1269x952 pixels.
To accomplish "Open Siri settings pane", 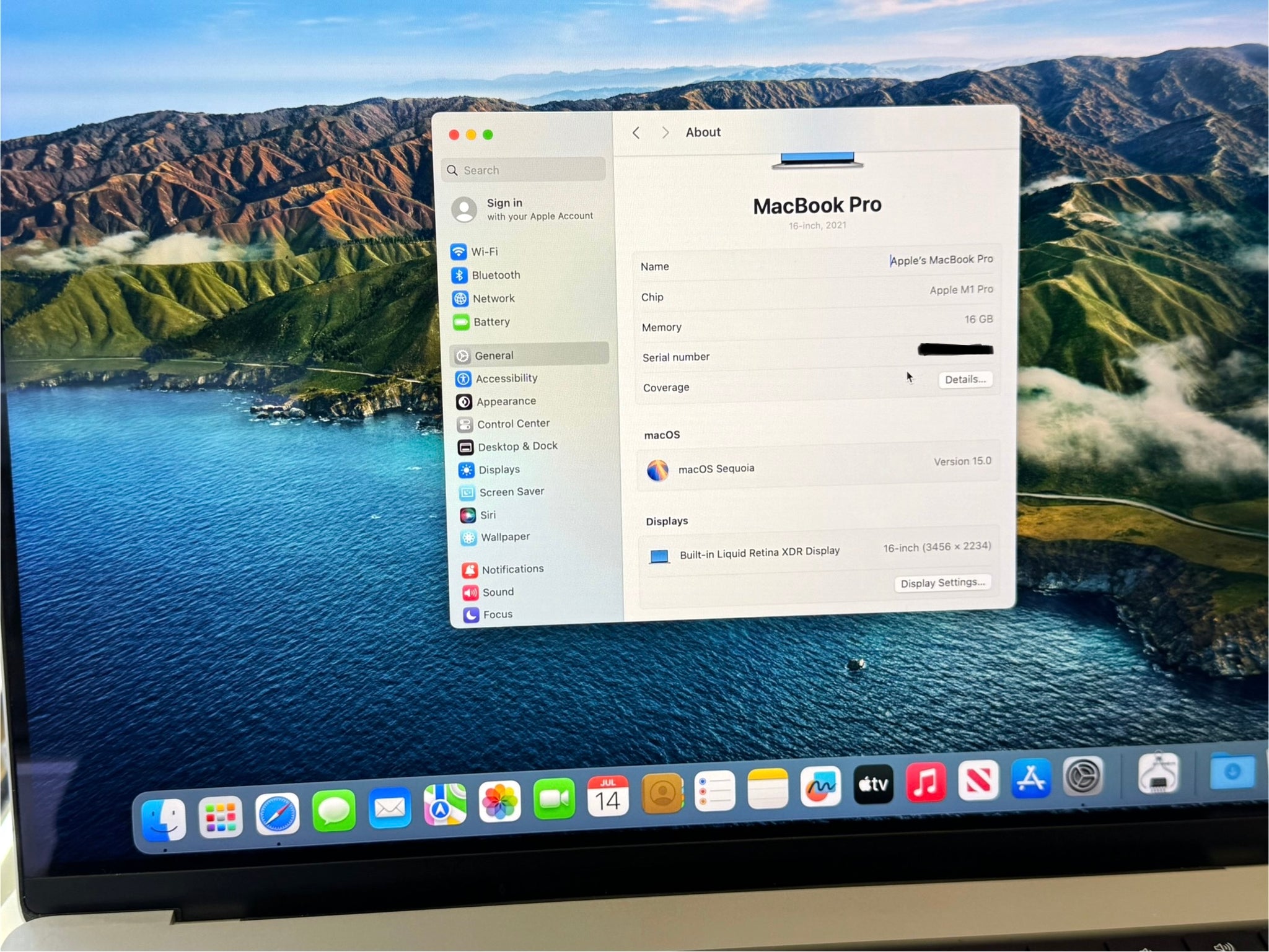I will pyautogui.click(x=487, y=515).
